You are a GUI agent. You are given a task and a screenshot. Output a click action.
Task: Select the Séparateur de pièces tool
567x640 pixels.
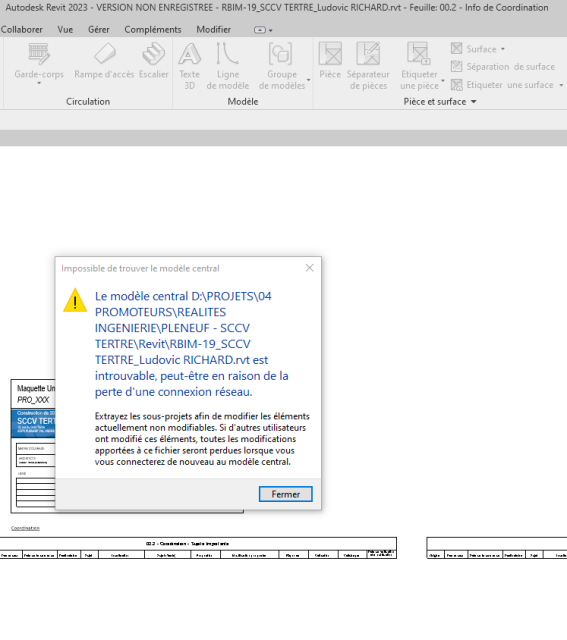[368, 66]
